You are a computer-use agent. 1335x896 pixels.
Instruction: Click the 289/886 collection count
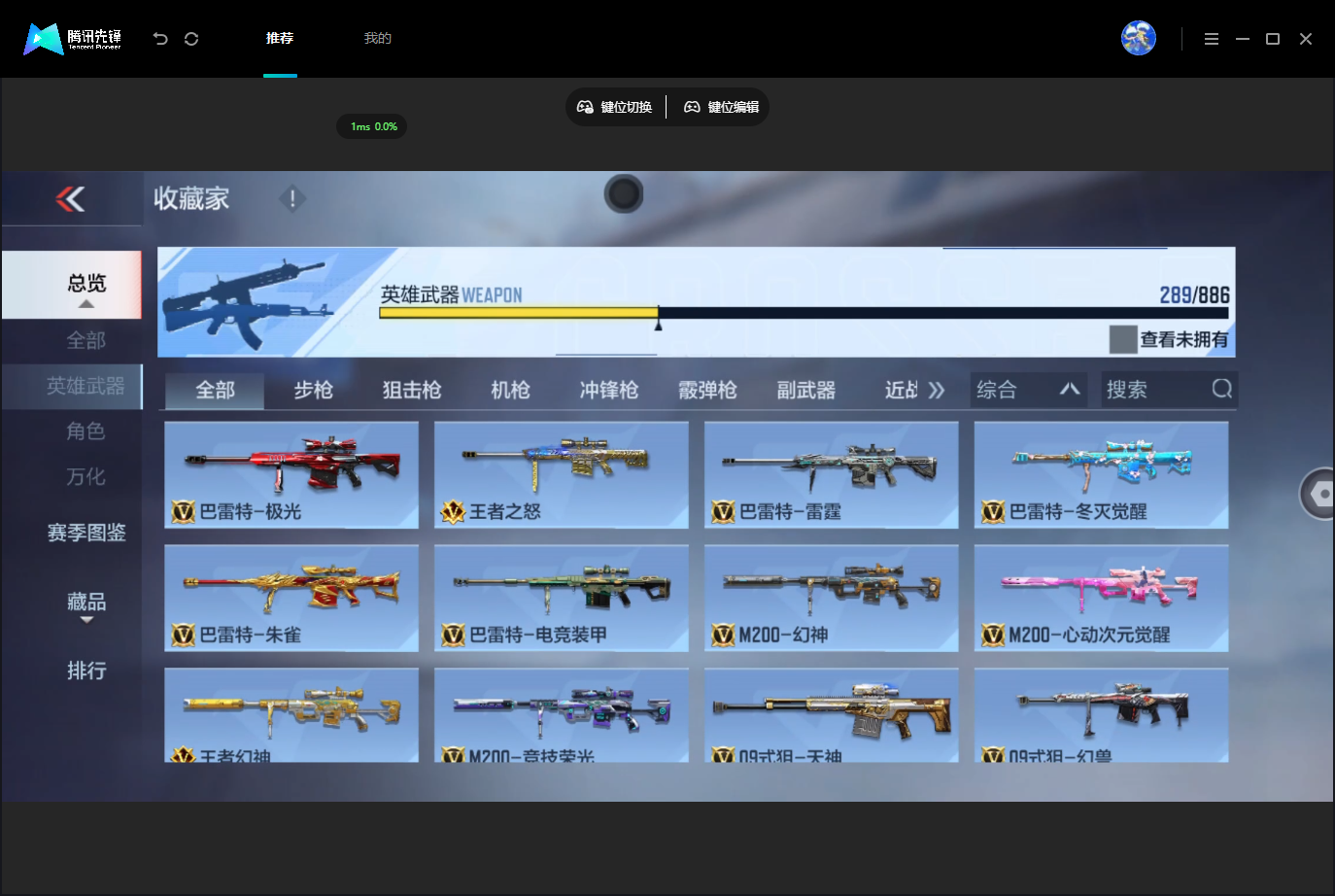(x=1194, y=294)
